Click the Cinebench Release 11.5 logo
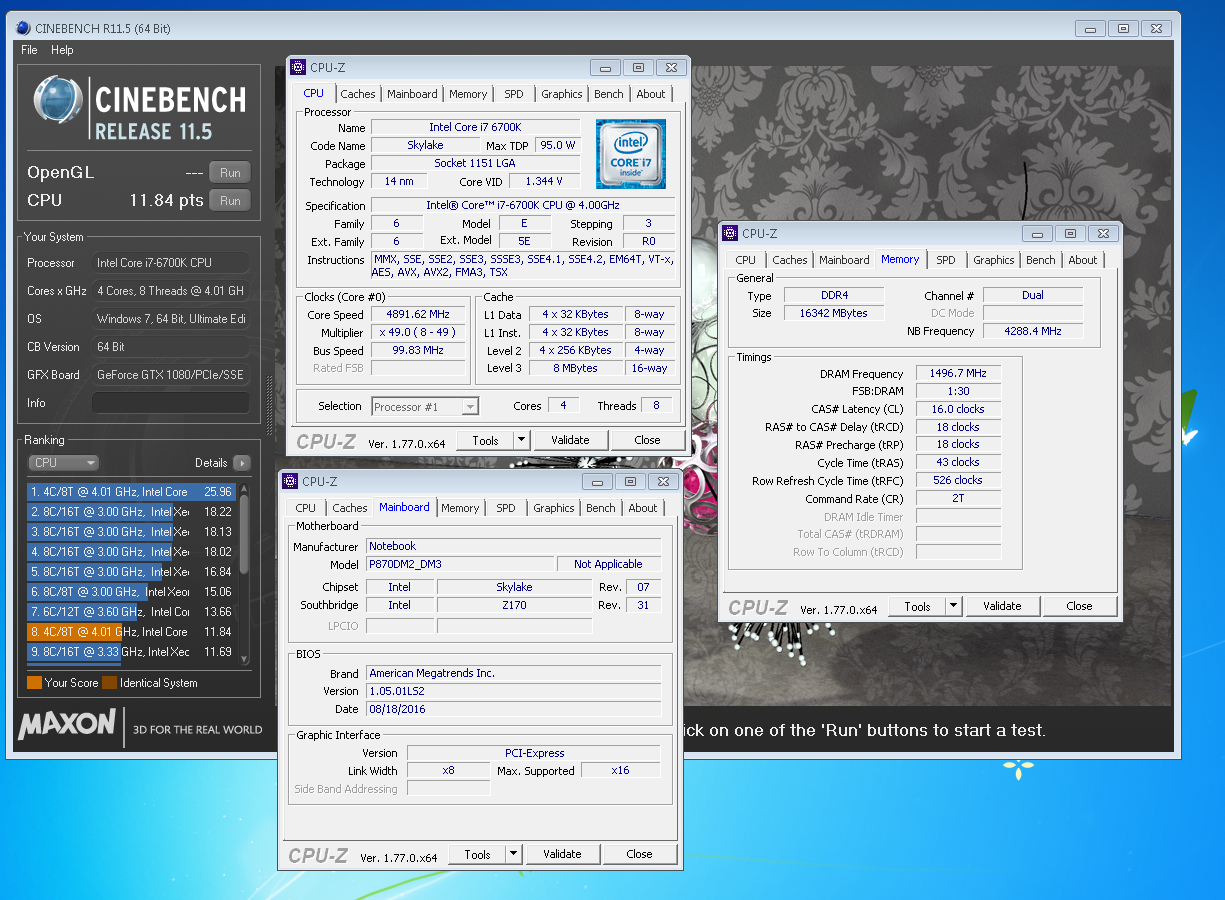This screenshot has width=1225, height=900. (x=139, y=108)
